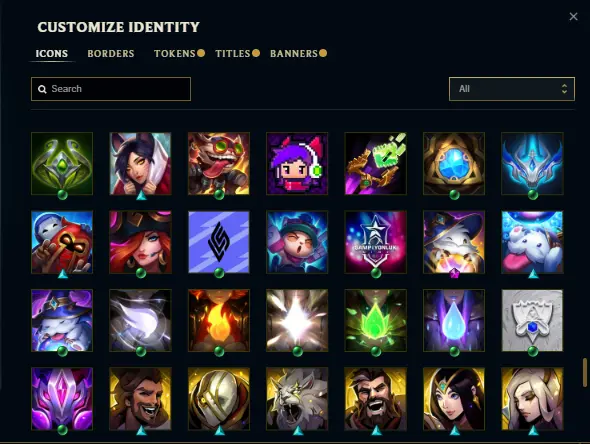Choose the green leaf burst icon
The width and height of the screenshot is (590, 444).
tap(376, 320)
